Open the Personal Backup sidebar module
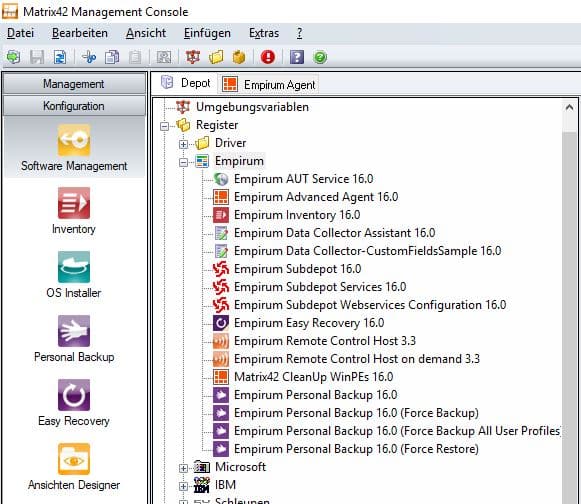 74,339
